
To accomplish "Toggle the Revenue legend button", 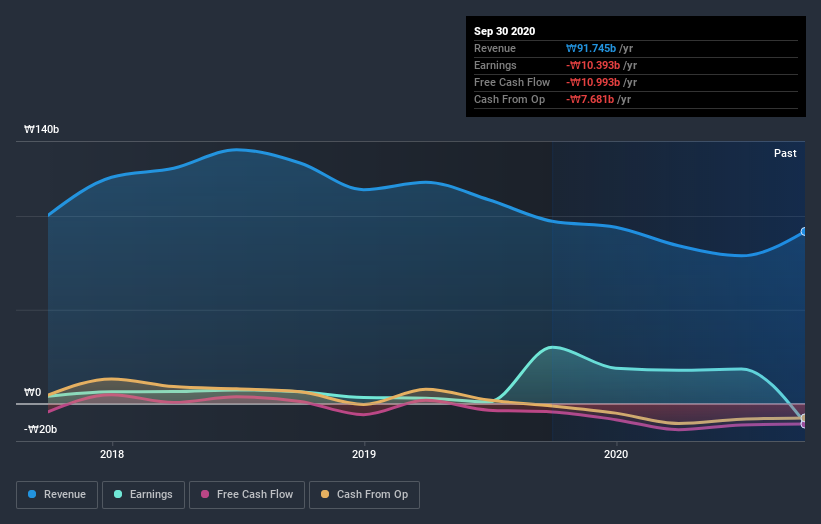I will click(57, 495).
